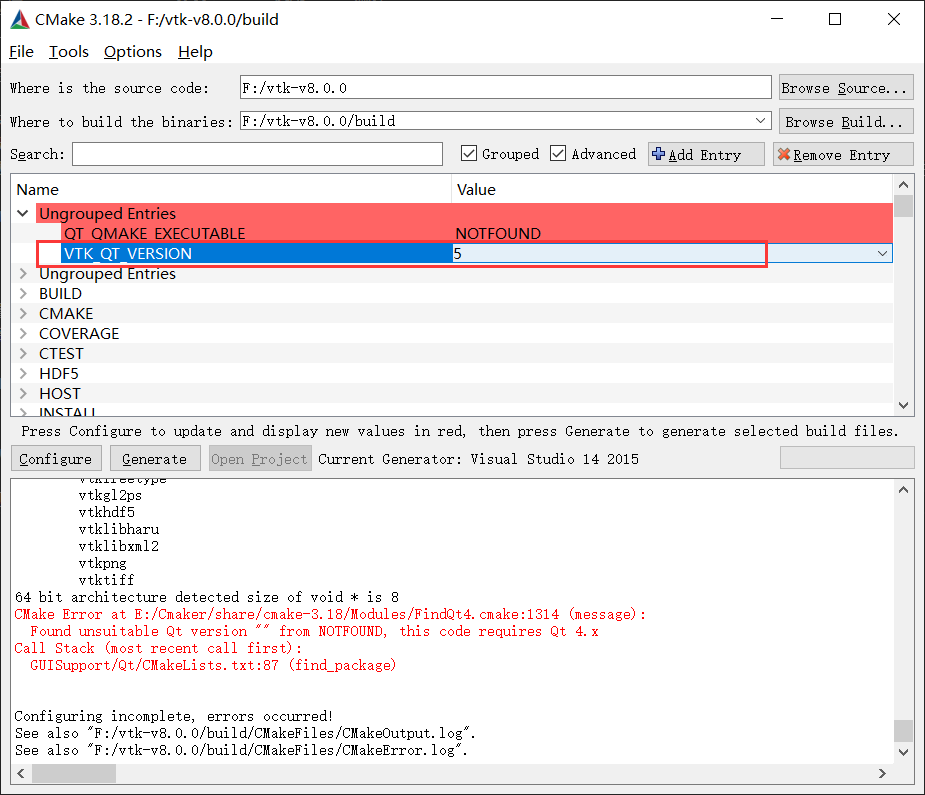Click the Configure button

point(56,458)
